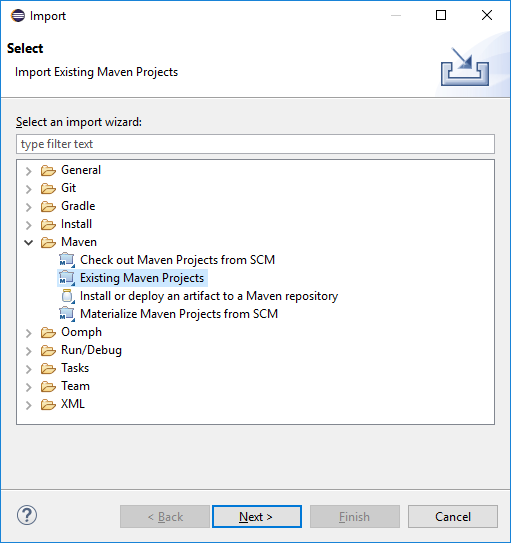Screen dimensions: 511x543
Task: Select the Oomph tree entry
Action: point(81,332)
